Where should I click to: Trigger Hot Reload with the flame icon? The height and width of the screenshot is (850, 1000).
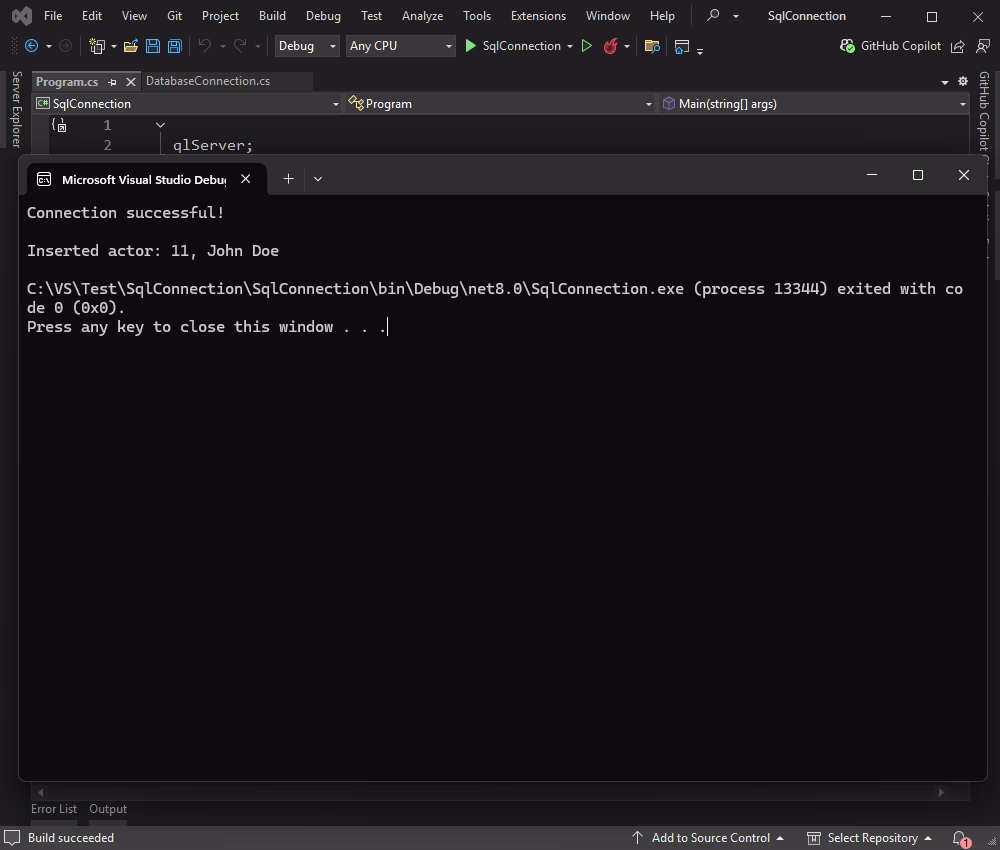coord(611,46)
